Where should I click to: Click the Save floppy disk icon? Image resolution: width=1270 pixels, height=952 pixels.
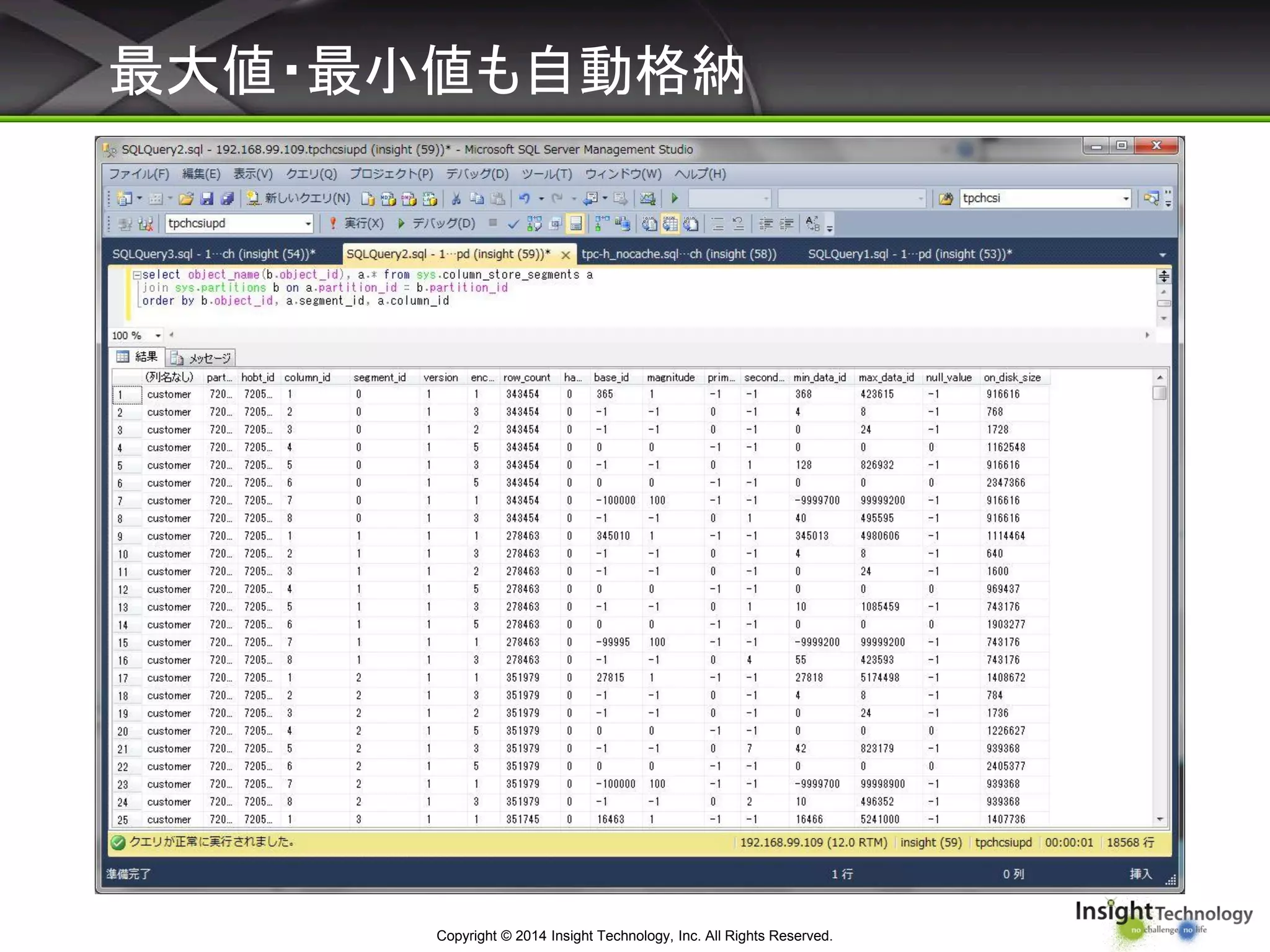click(207, 198)
